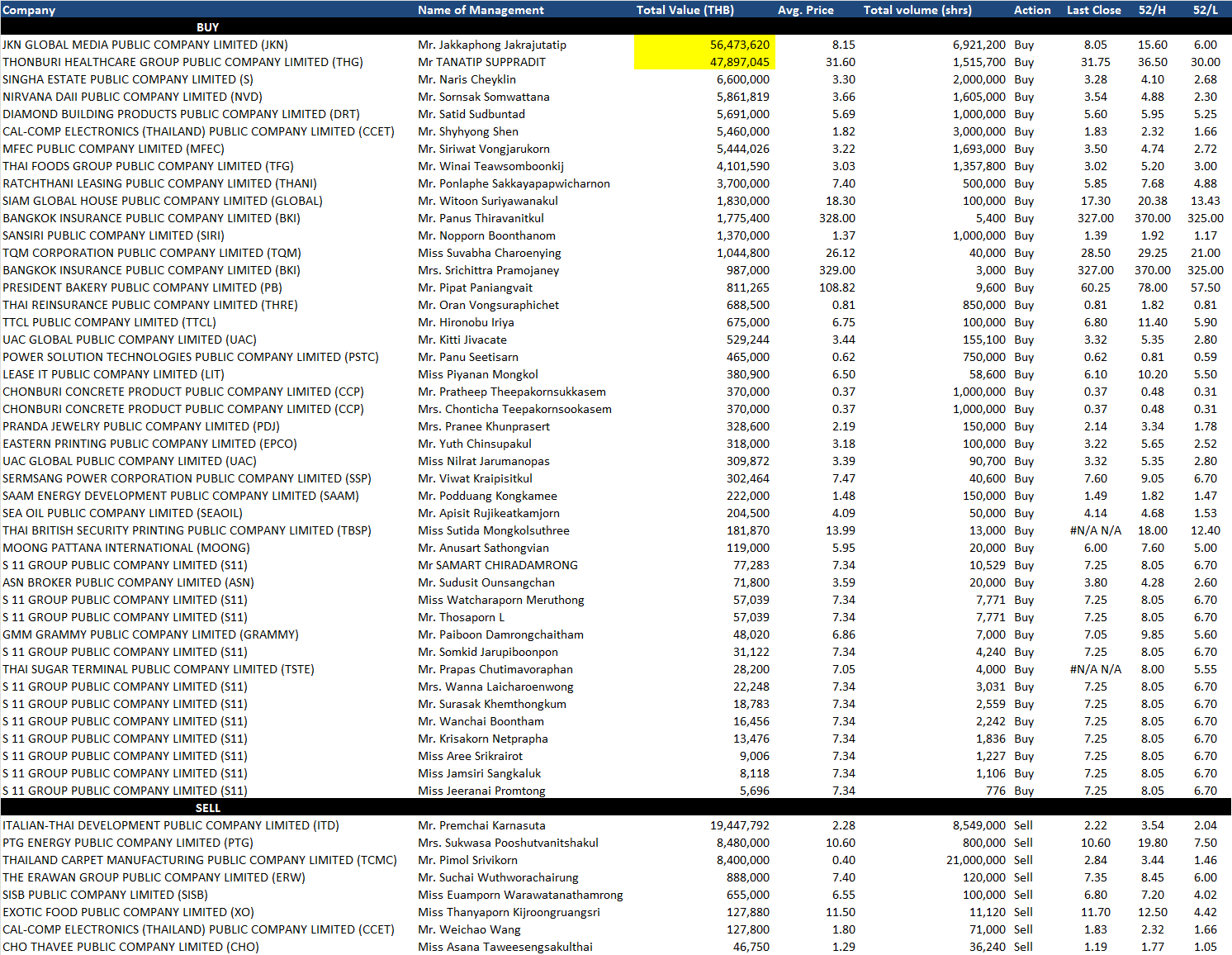Select the Avg. Price column header

(x=805, y=10)
